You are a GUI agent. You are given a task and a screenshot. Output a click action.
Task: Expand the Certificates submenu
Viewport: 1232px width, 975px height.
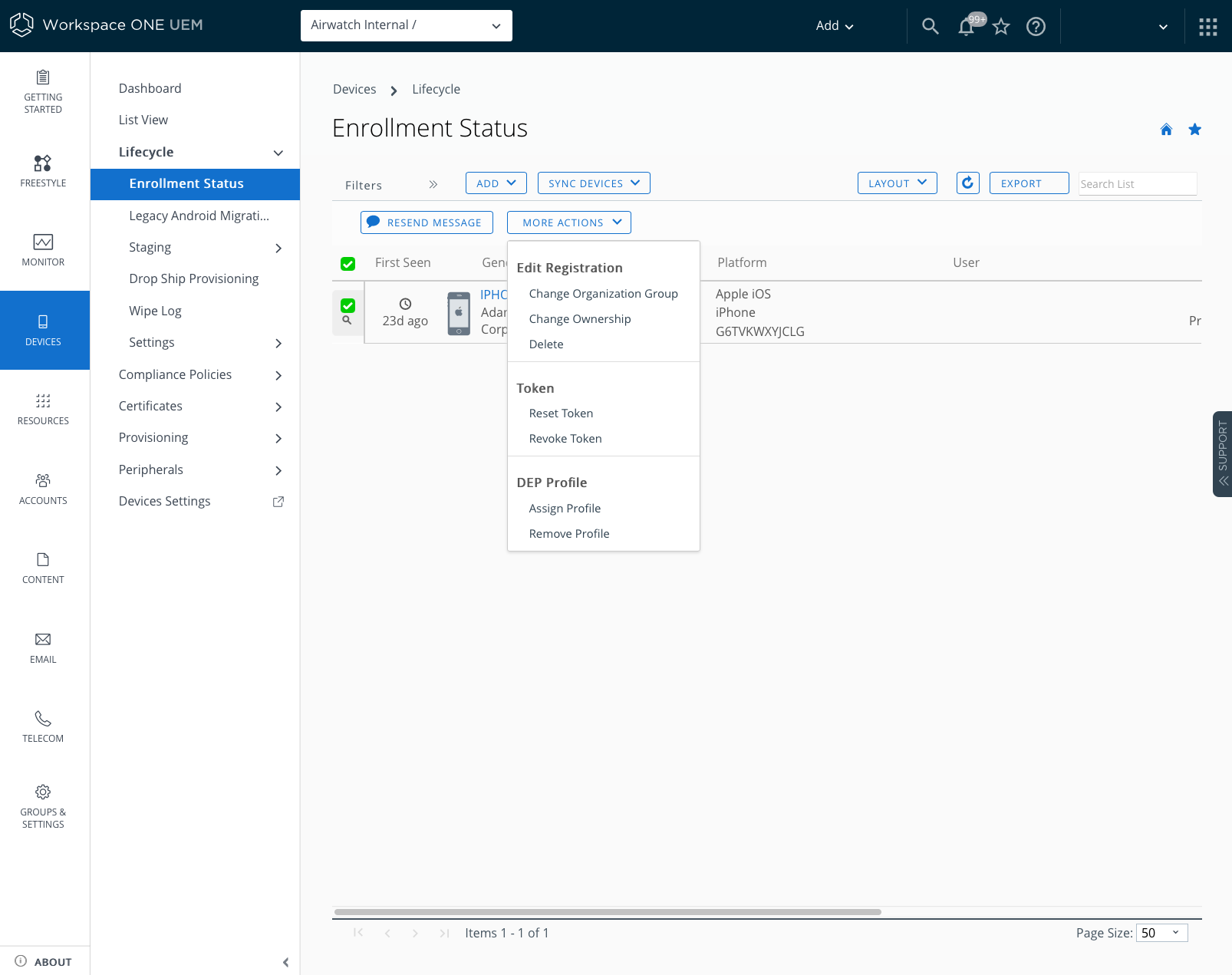[278, 407]
